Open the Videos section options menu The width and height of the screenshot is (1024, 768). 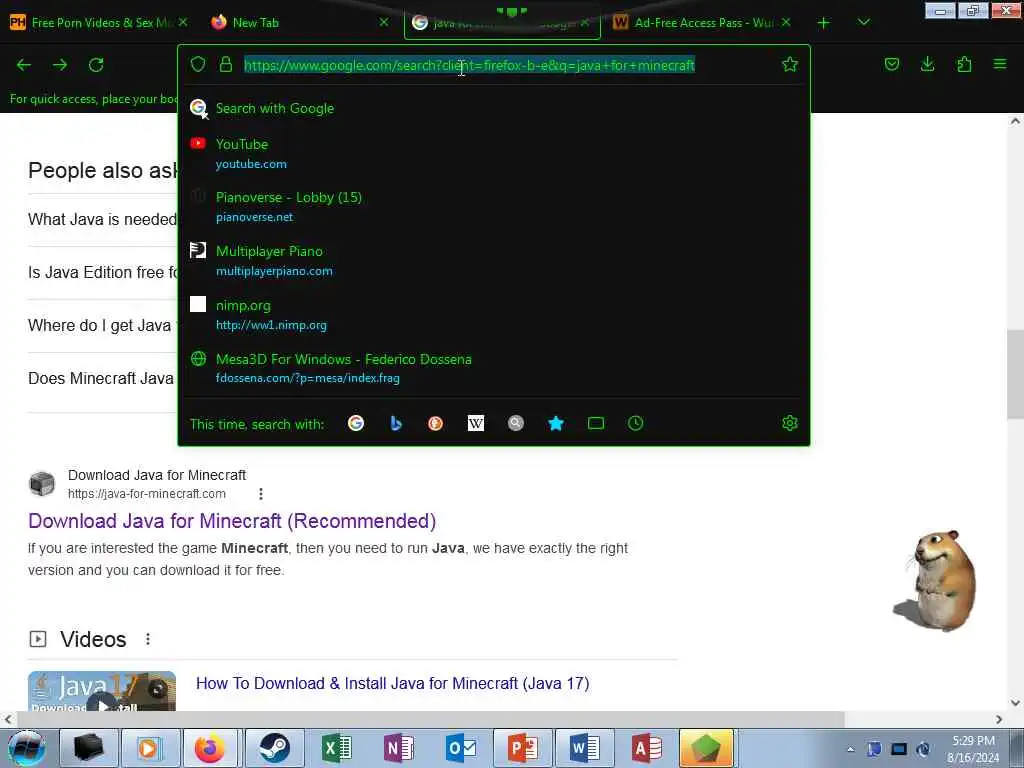pyautogui.click(x=148, y=639)
